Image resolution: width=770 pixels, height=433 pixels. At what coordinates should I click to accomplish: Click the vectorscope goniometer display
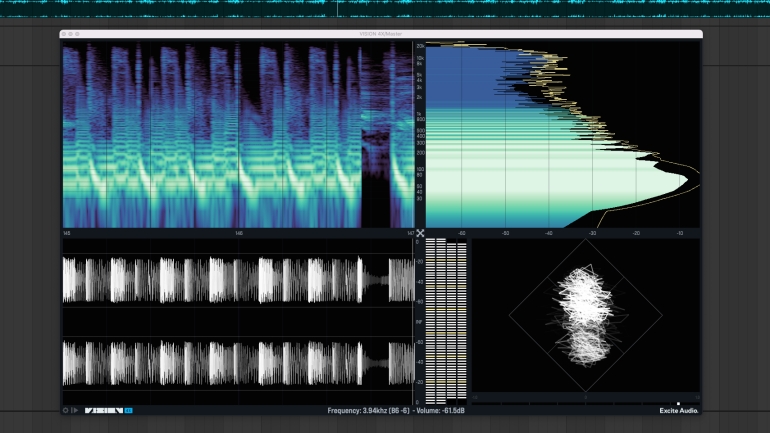coord(584,315)
